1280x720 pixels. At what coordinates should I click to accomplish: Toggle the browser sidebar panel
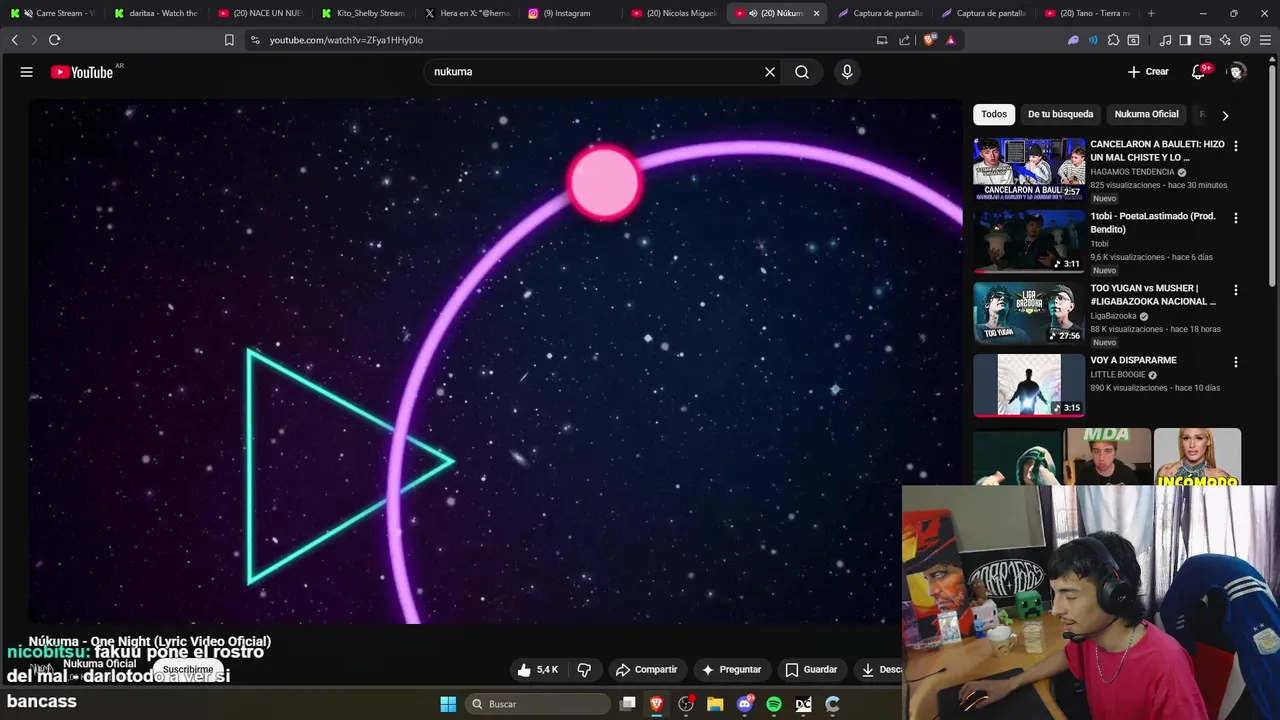coord(1185,40)
